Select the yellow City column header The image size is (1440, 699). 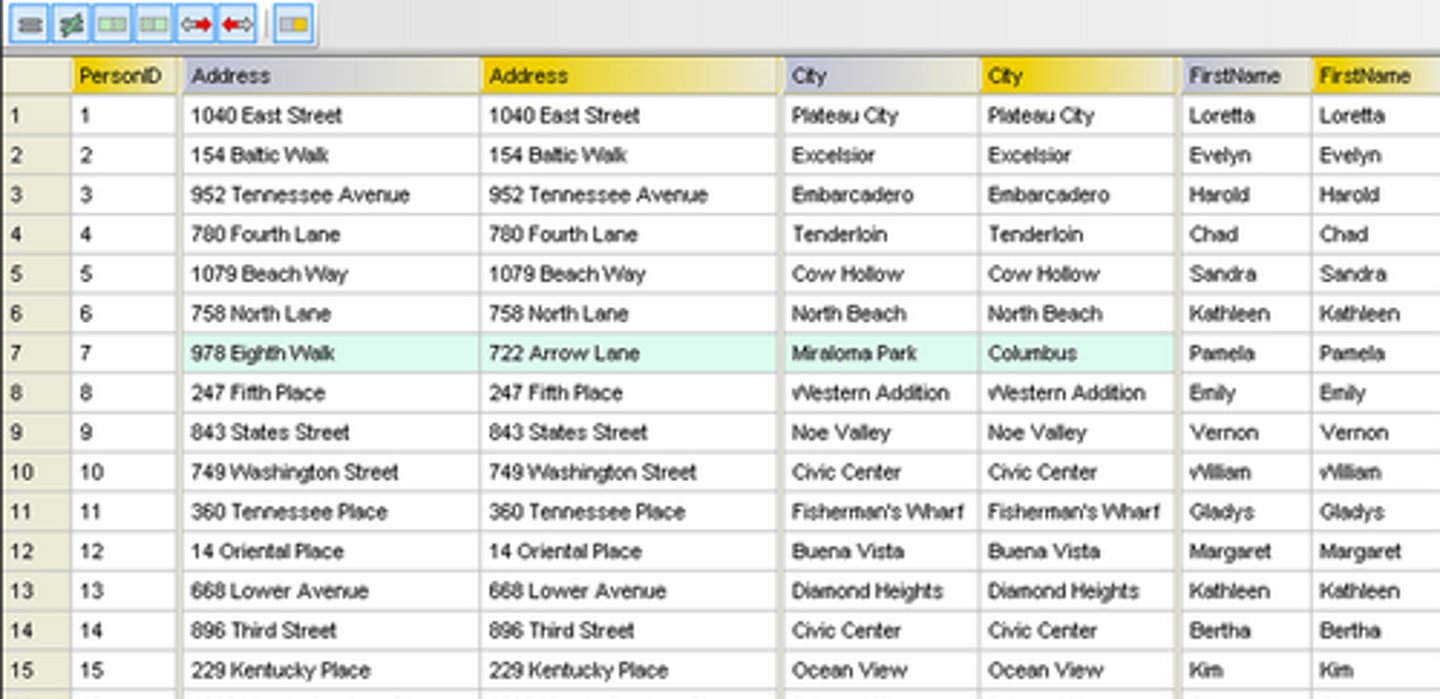[x=1076, y=76]
